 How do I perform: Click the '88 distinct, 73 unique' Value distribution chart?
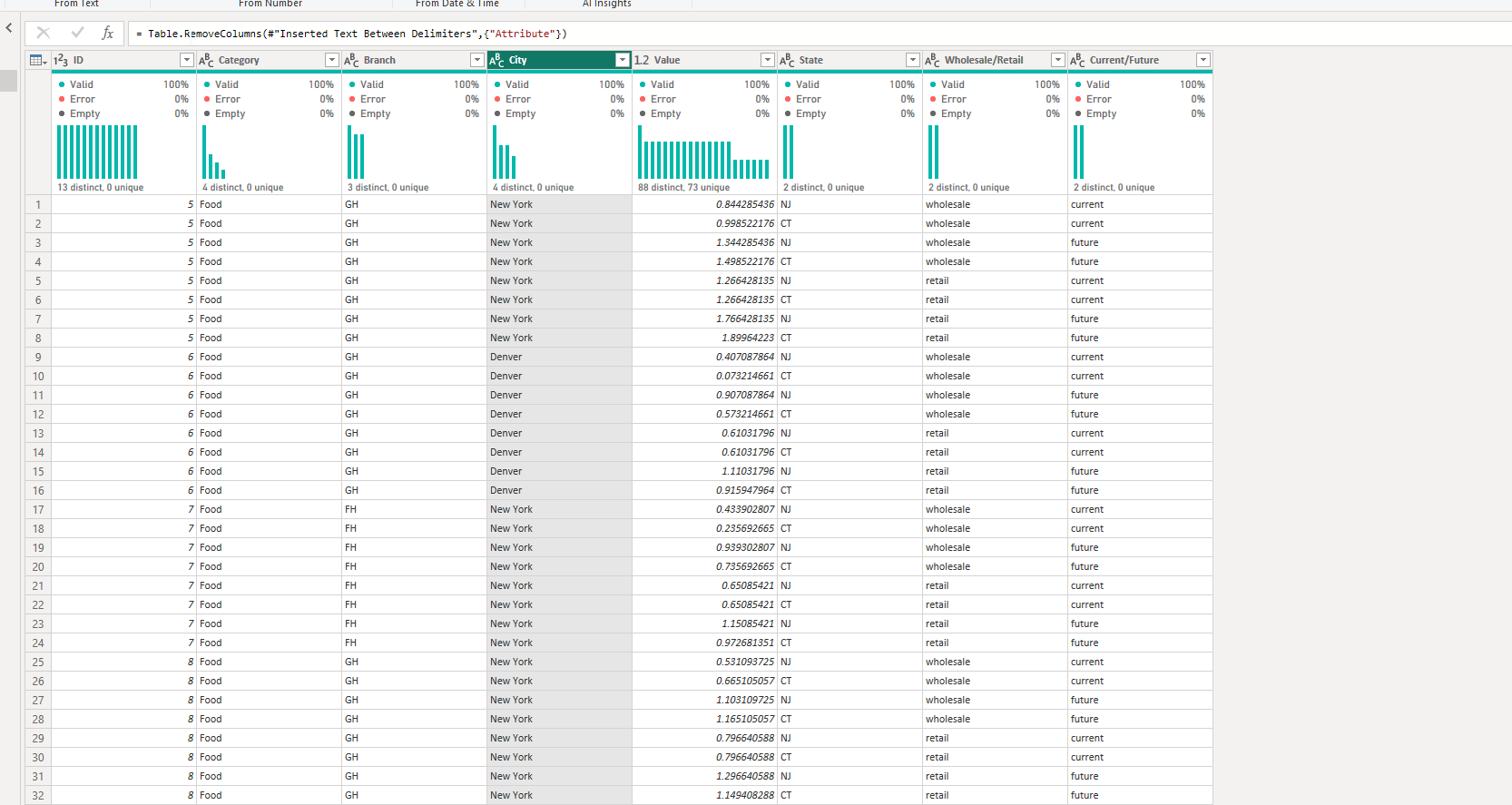pos(703,152)
